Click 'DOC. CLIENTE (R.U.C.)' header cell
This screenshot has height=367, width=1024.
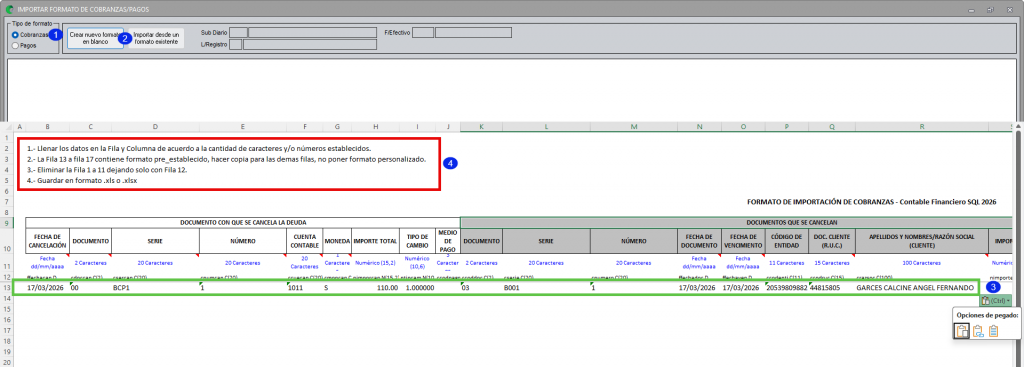tap(832, 241)
